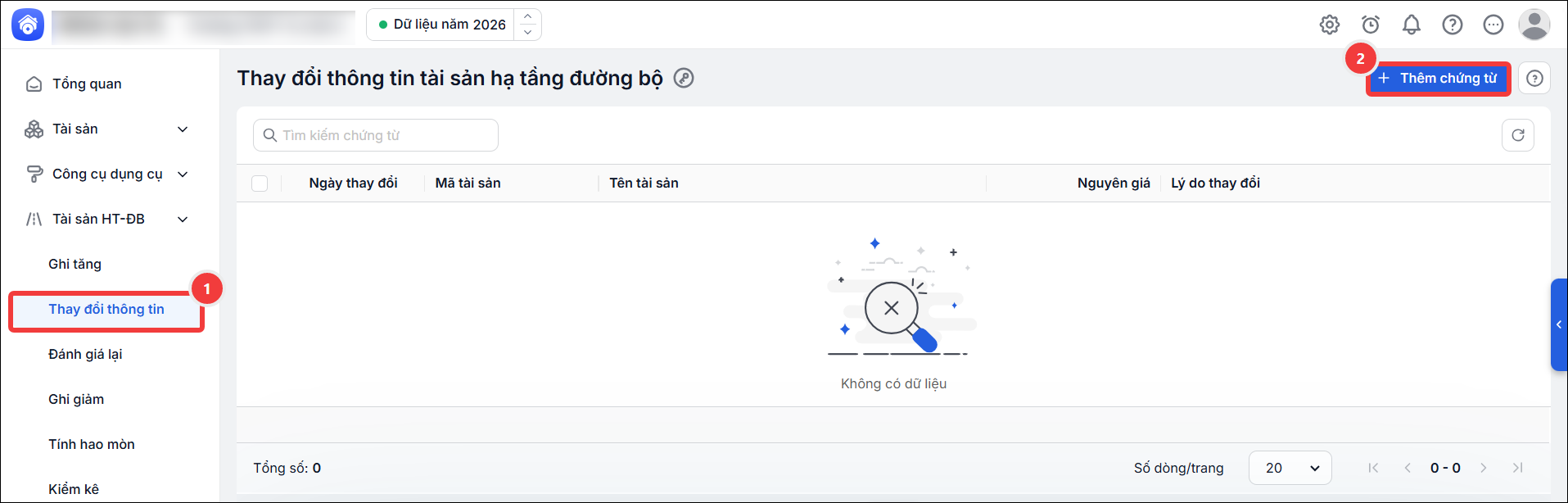Click the help question mark in header
This screenshot has width=1568, height=503.
coord(1453,25)
